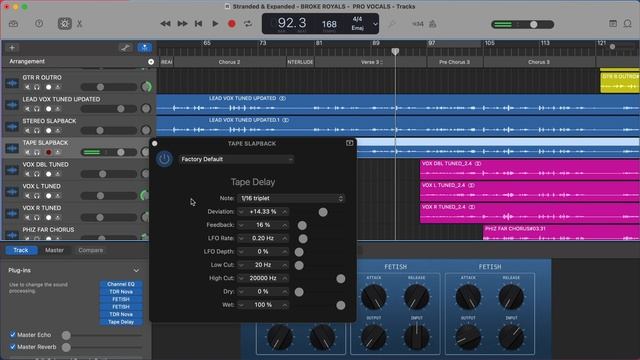Open the Channel EQ plug-in slot
The height and width of the screenshot is (360, 640).
tap(121, 284)
